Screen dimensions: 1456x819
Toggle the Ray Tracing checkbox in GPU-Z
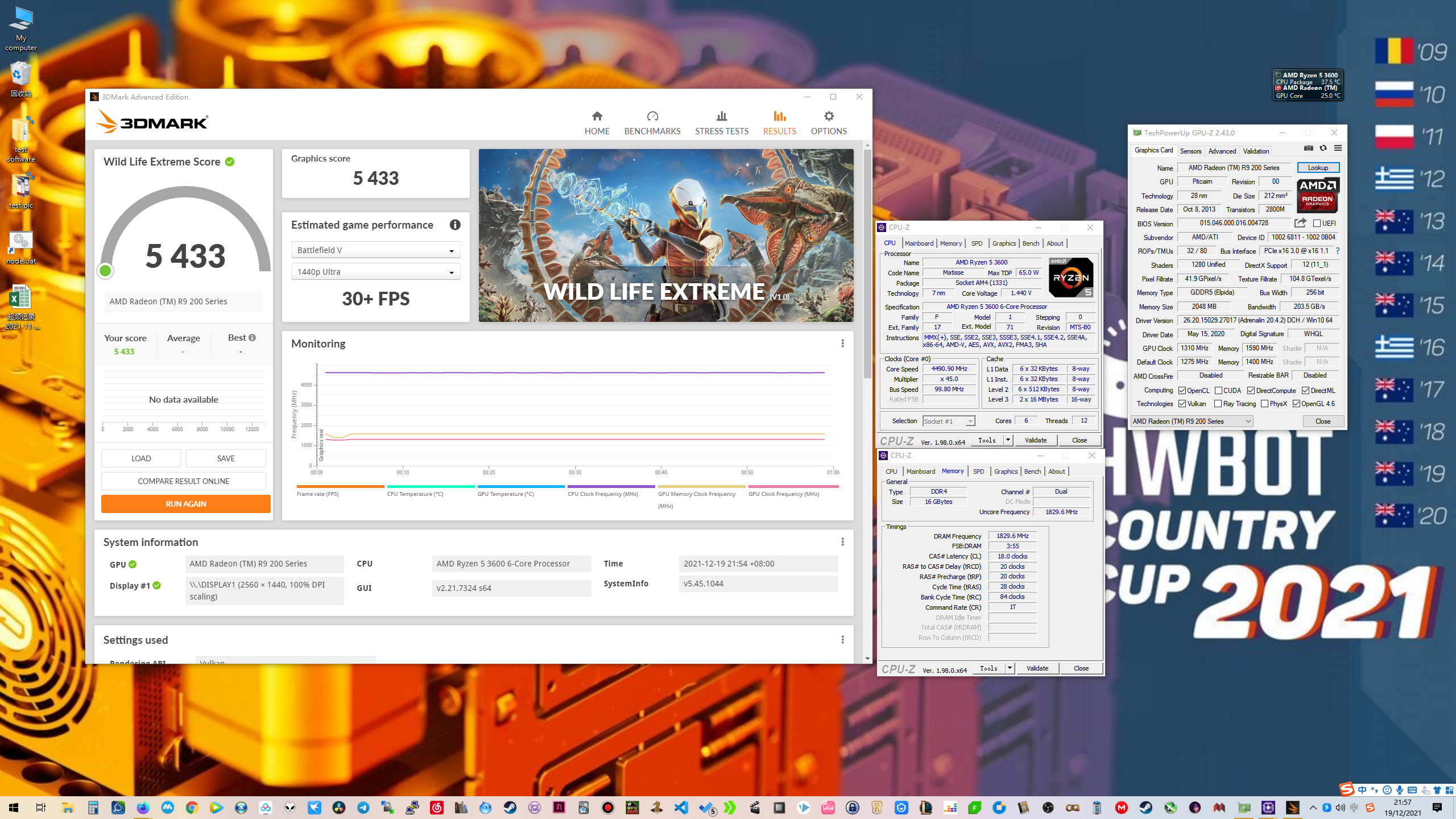pos(1218,403)
